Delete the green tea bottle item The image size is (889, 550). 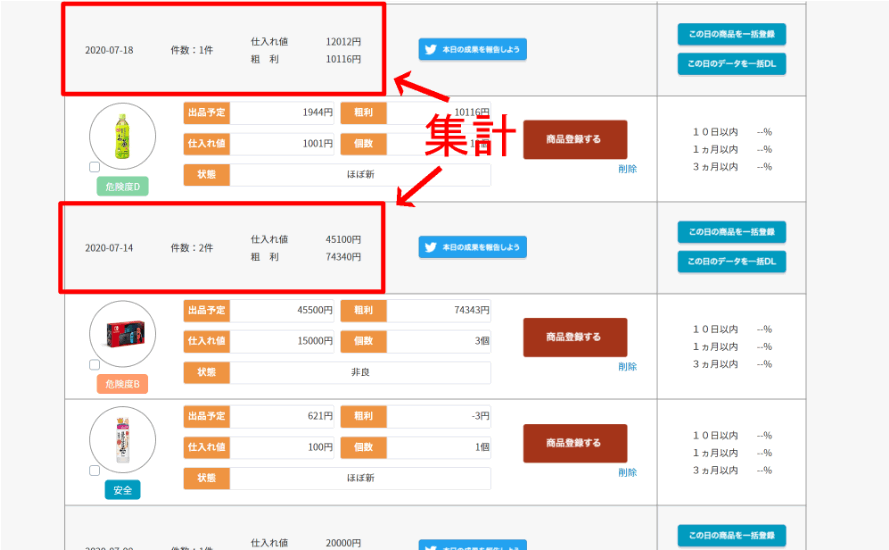pos(627,169)
